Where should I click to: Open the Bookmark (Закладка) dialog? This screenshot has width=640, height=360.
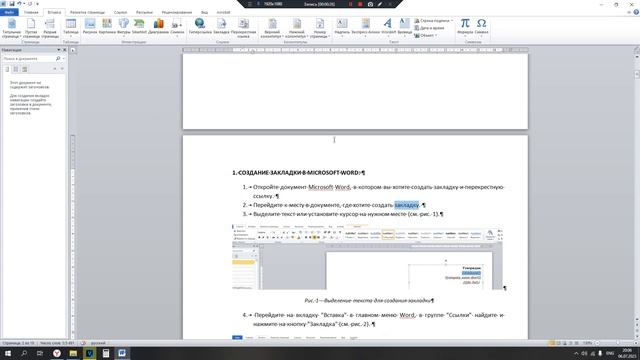[221, 27]
